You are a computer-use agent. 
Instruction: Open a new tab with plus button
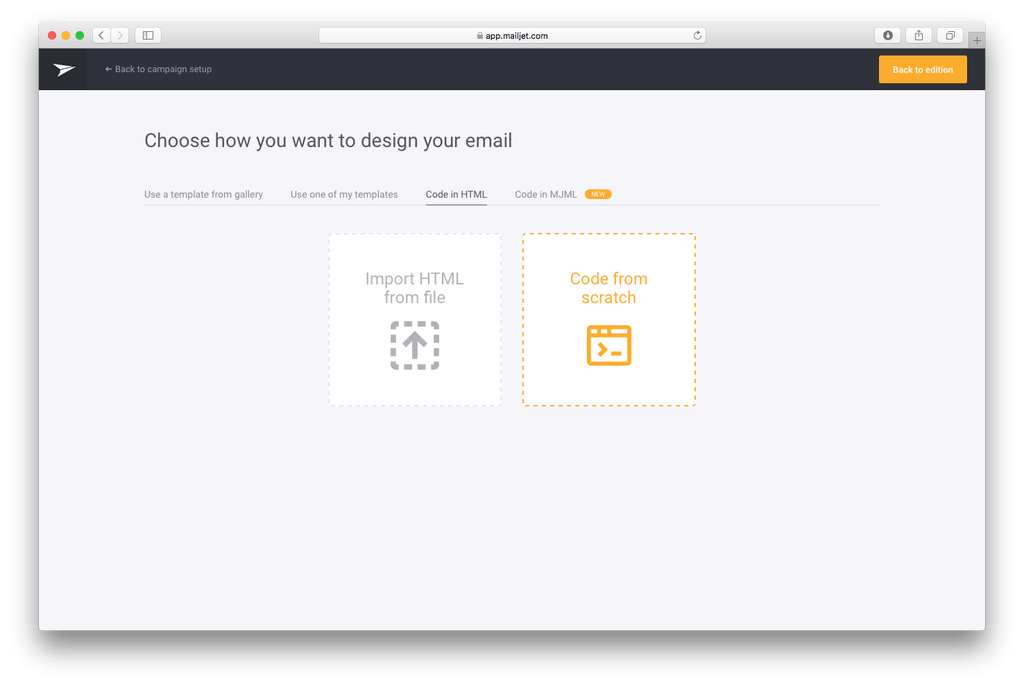click(x=977, y=41)
